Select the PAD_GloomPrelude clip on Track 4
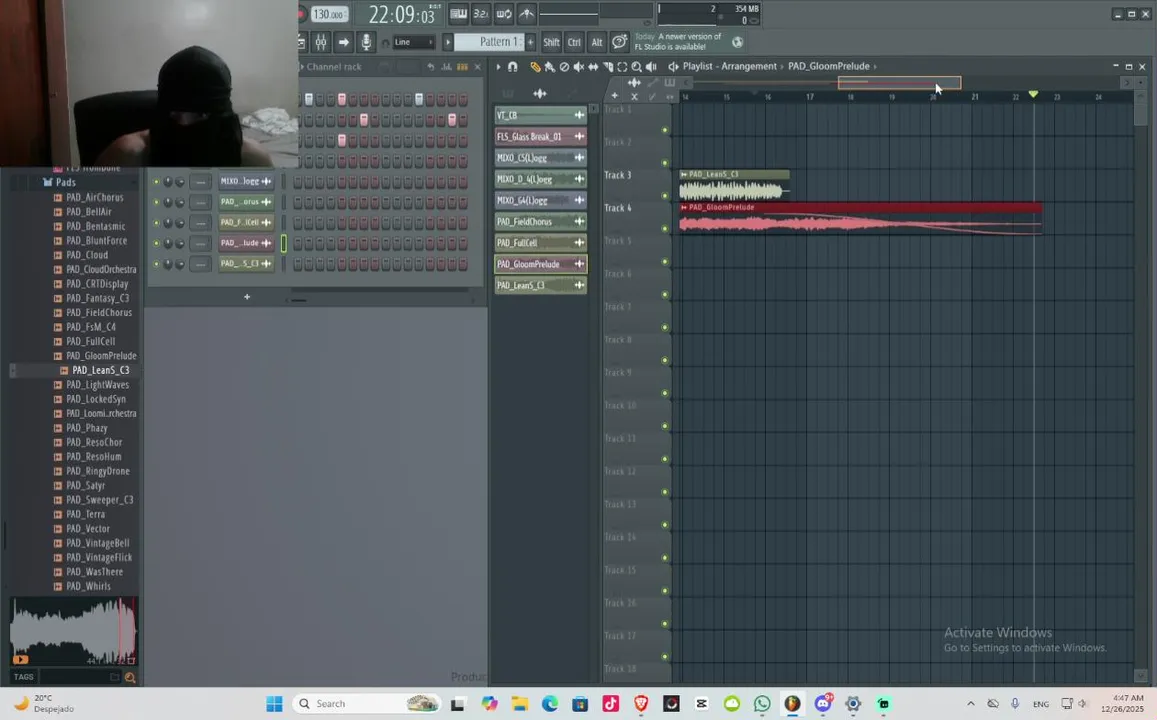Screen dimensions: 1157x720 pos(860,219)
